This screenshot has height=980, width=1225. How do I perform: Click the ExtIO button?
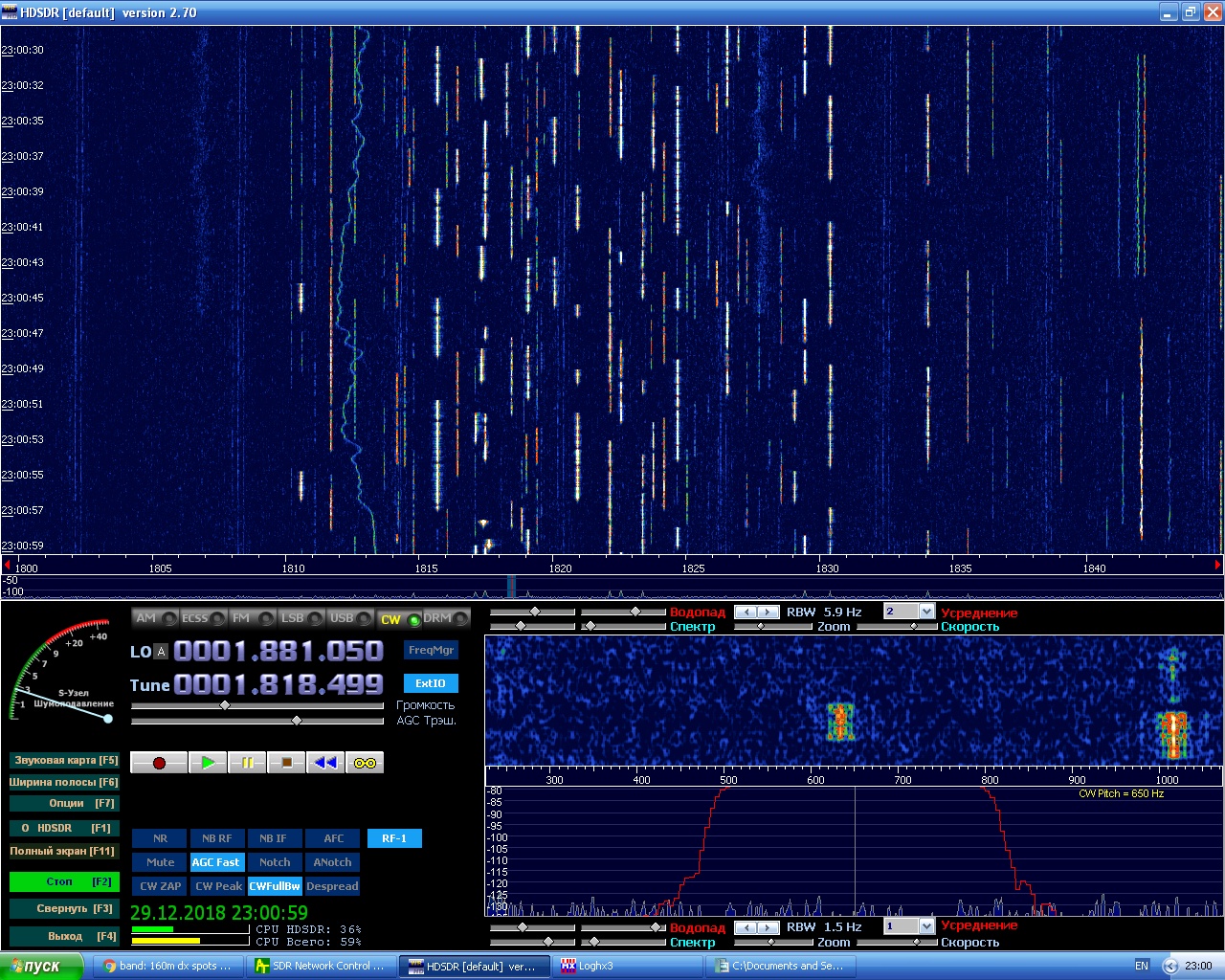pos(431,683)
